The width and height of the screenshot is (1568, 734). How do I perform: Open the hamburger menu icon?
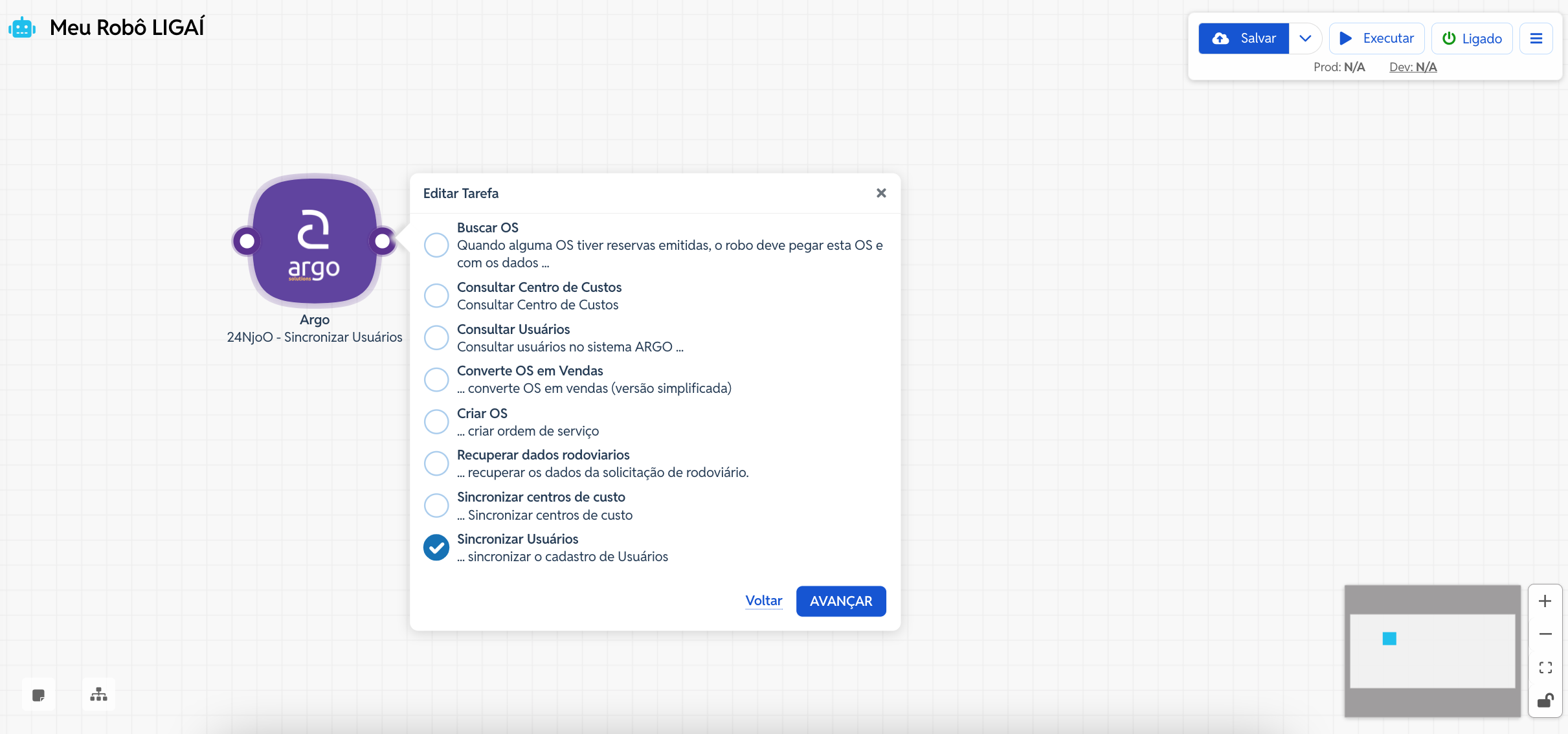(x=1536, y=39)
